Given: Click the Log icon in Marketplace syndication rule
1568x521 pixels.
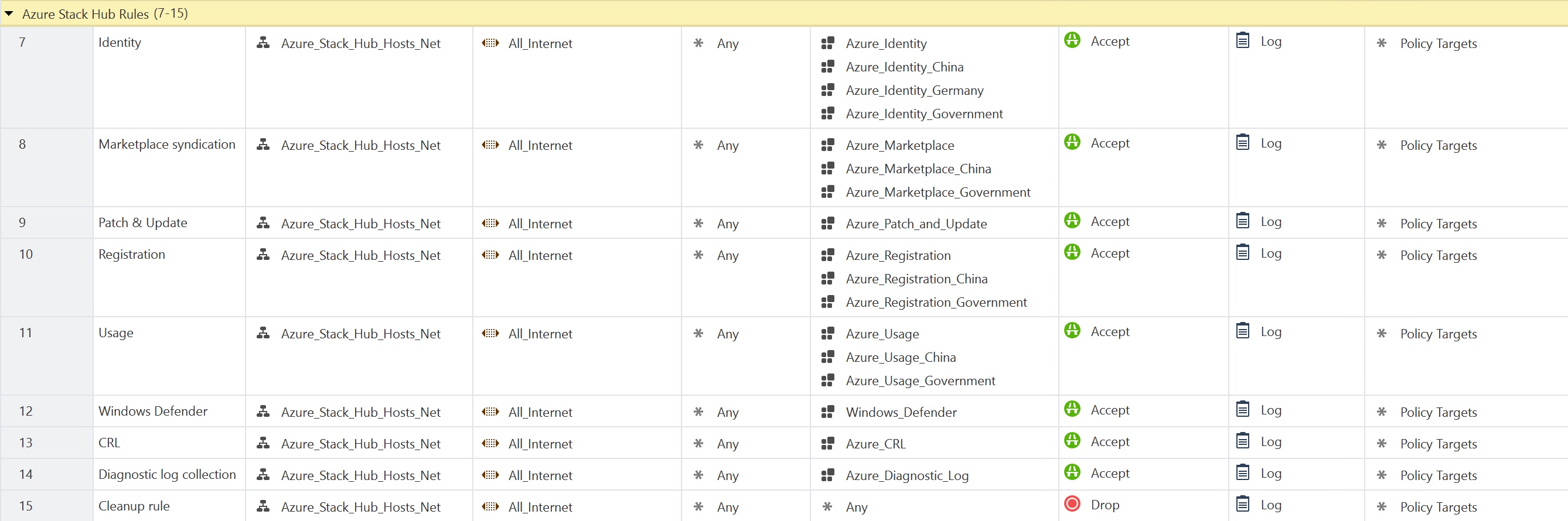Looking at the screenshot, I should (x=1242, y=143).
